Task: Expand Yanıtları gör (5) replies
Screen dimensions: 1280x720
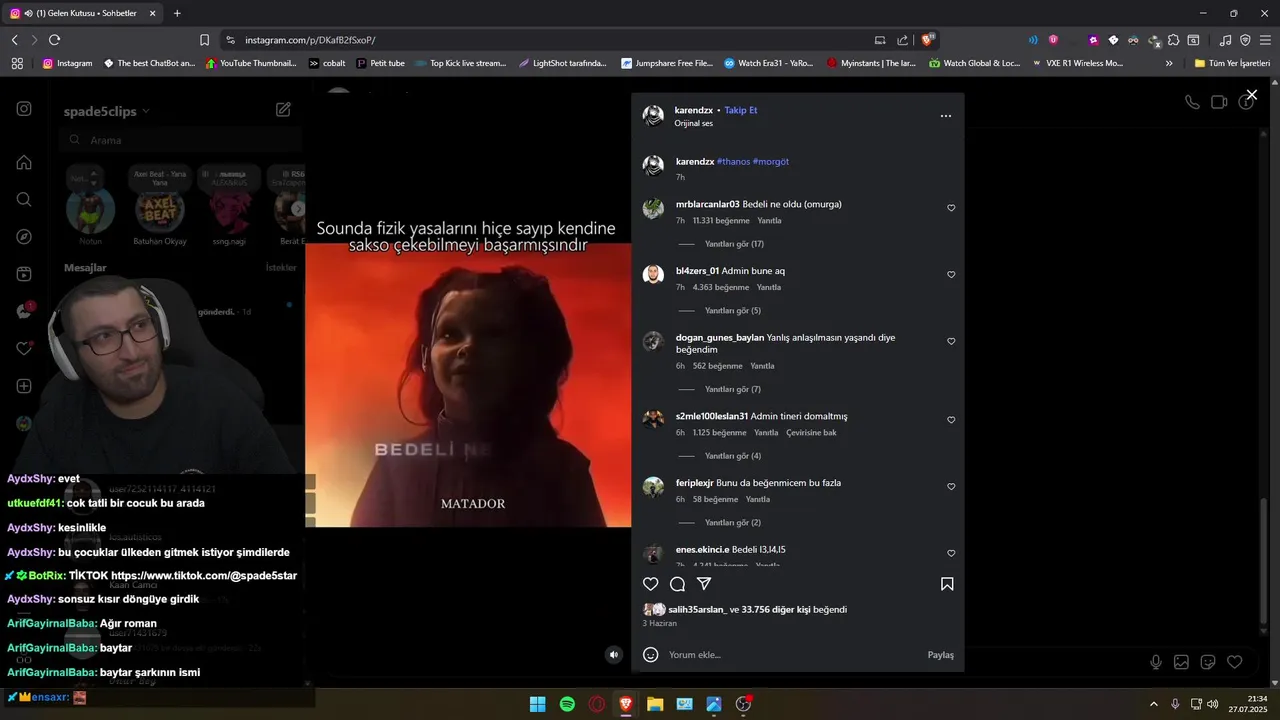Action: coord(733,311)
